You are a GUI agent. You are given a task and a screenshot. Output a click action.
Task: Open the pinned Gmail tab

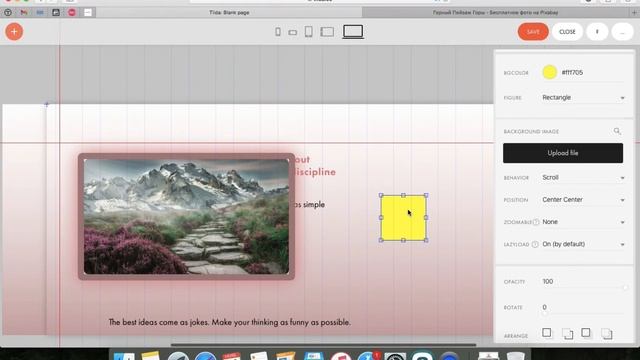(x=24, y=13)
